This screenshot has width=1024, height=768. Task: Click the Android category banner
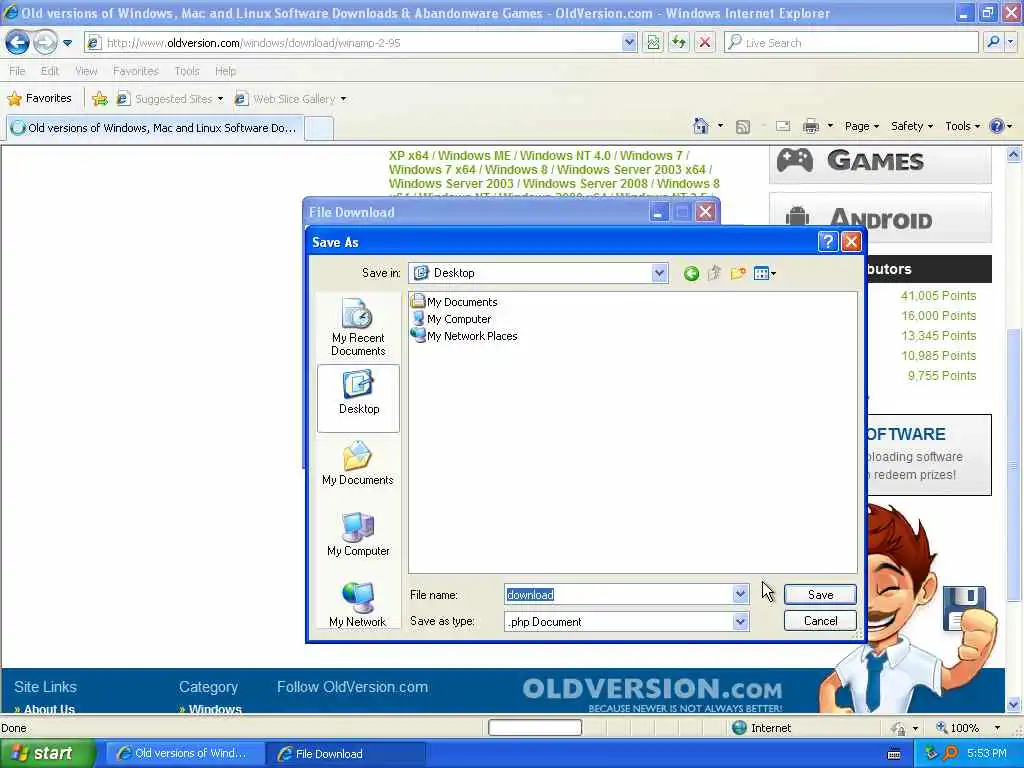tap(880, 218)
